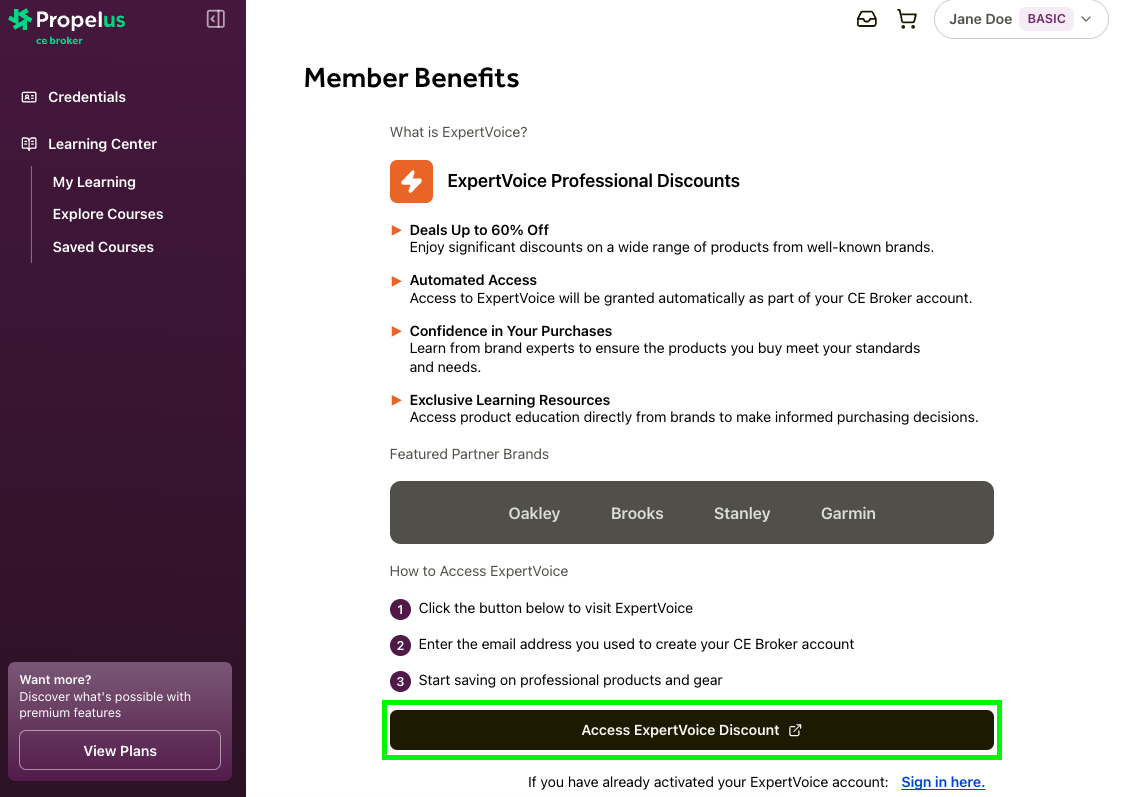Screen dimensions: 1127x797
Task: Open the inbox tray icon
Action: click(867, 19)
